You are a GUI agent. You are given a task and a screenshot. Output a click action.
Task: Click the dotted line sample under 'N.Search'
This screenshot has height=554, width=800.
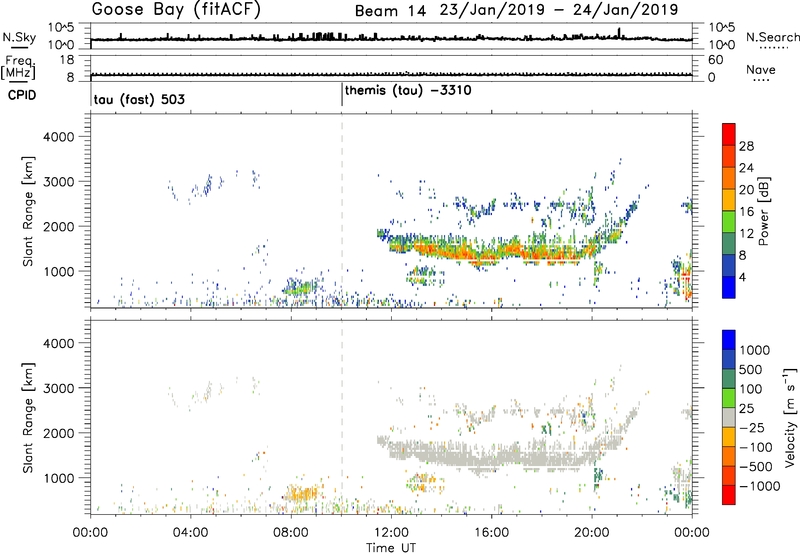coord(773,47)
